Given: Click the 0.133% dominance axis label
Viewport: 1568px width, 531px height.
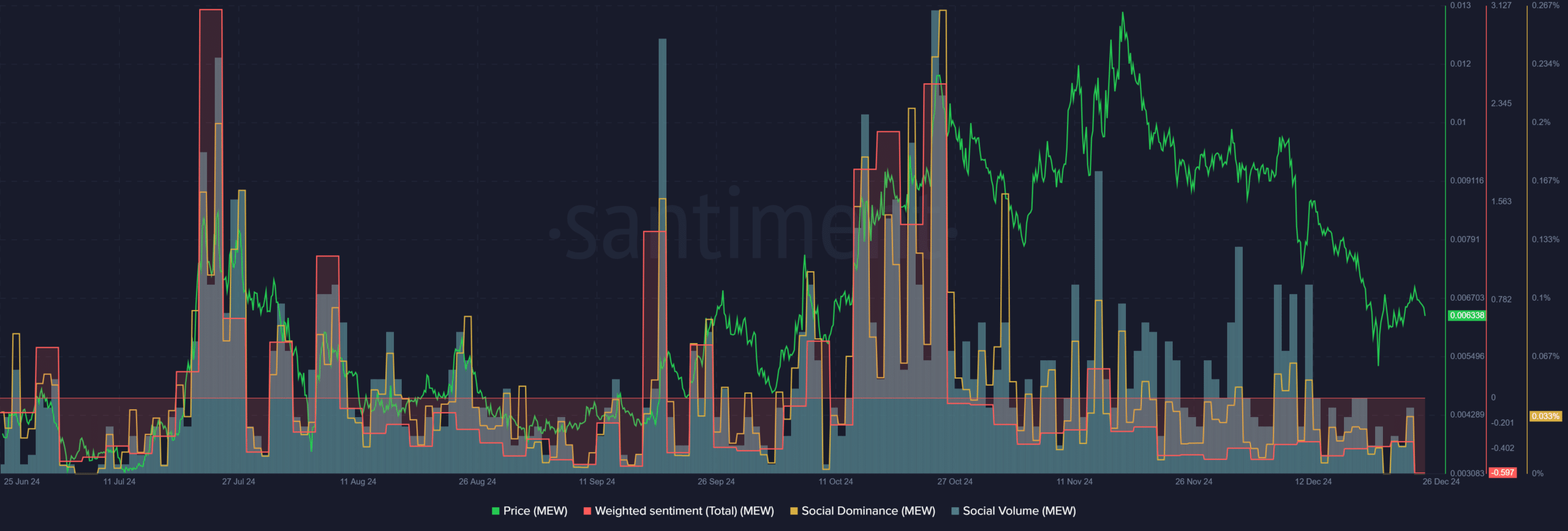Looking at the screenshot, I should (1545, 239).
